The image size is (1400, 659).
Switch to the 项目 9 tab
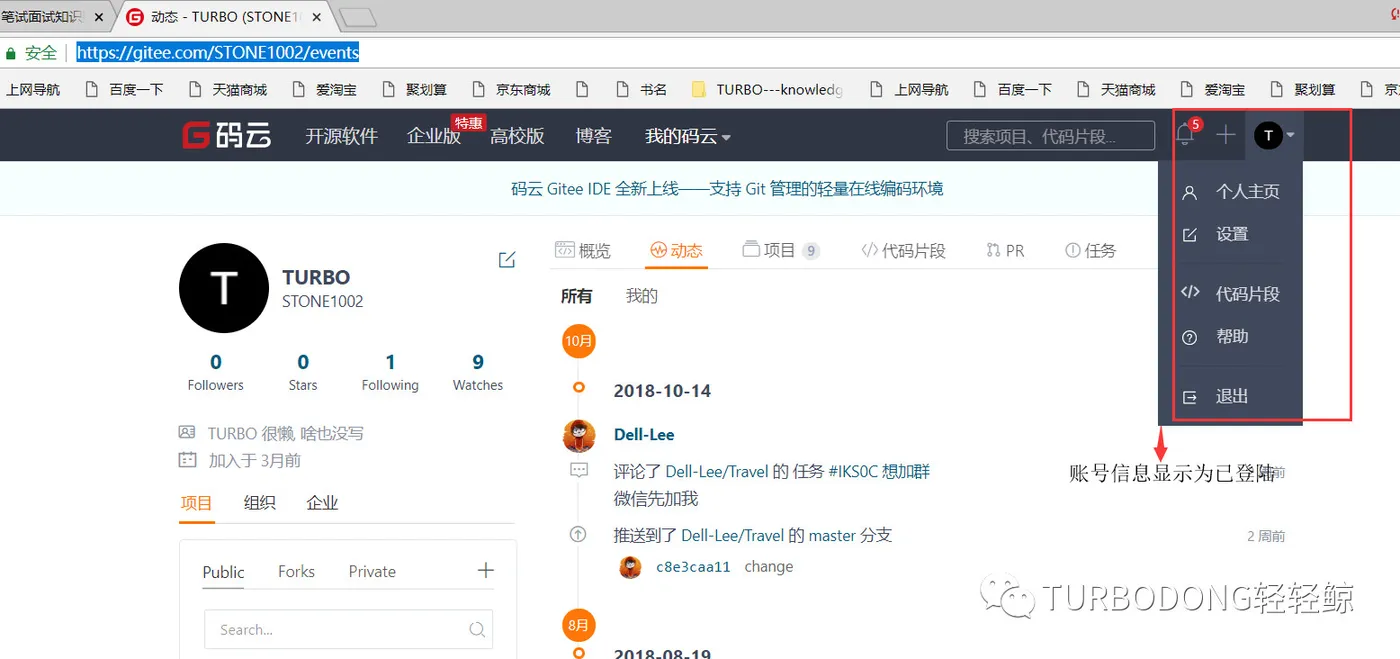(781, 250)
